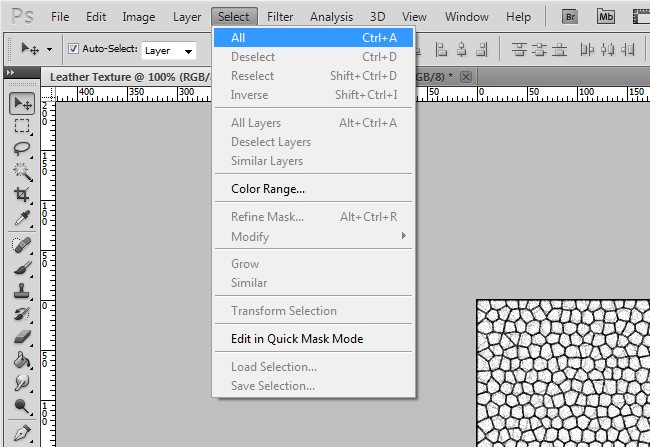Viewport: 650px width, 447px height.
Task: Select the Move tool in the toolbox
Action: (22, 103)
